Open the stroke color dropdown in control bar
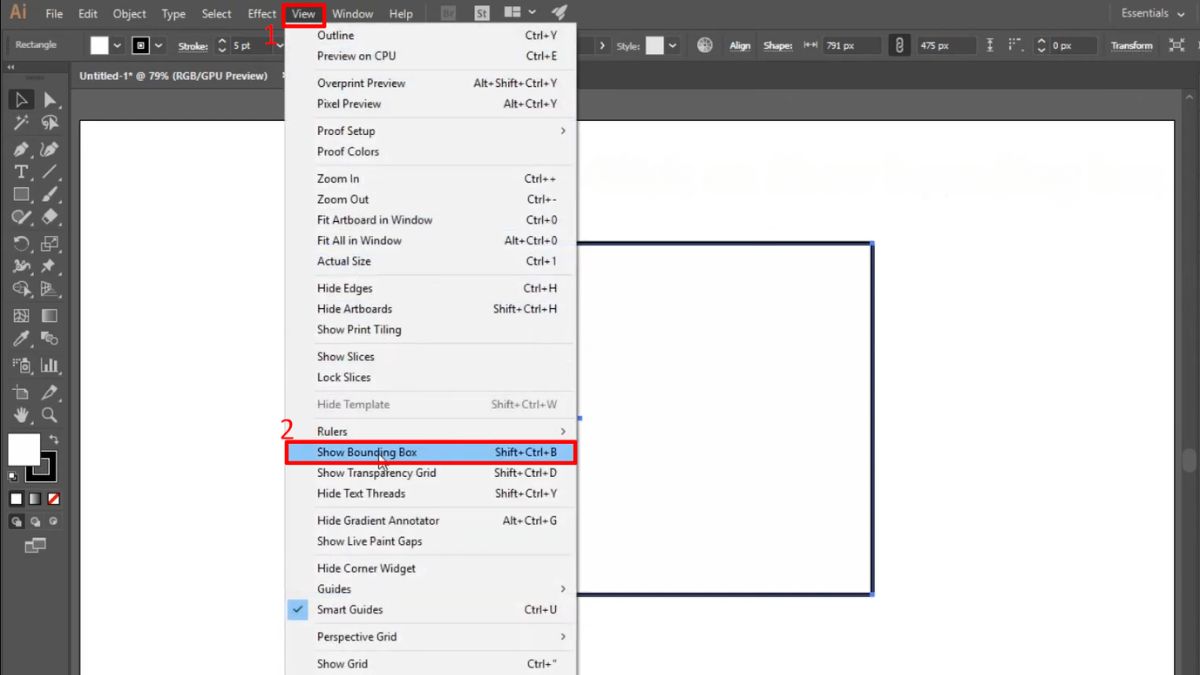 point(159,45)
